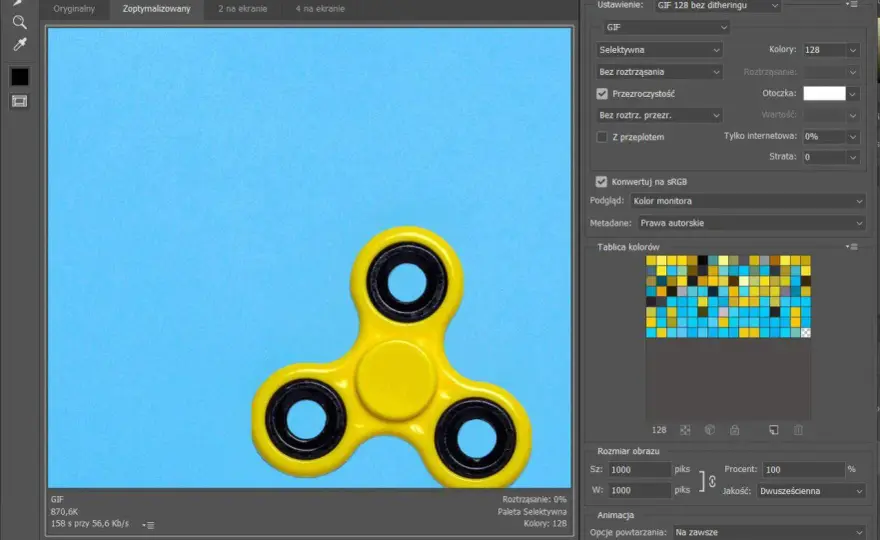880x540 pixels.
Task: Toggle the Przezroczystość checkbox
Action: (602, 94)
